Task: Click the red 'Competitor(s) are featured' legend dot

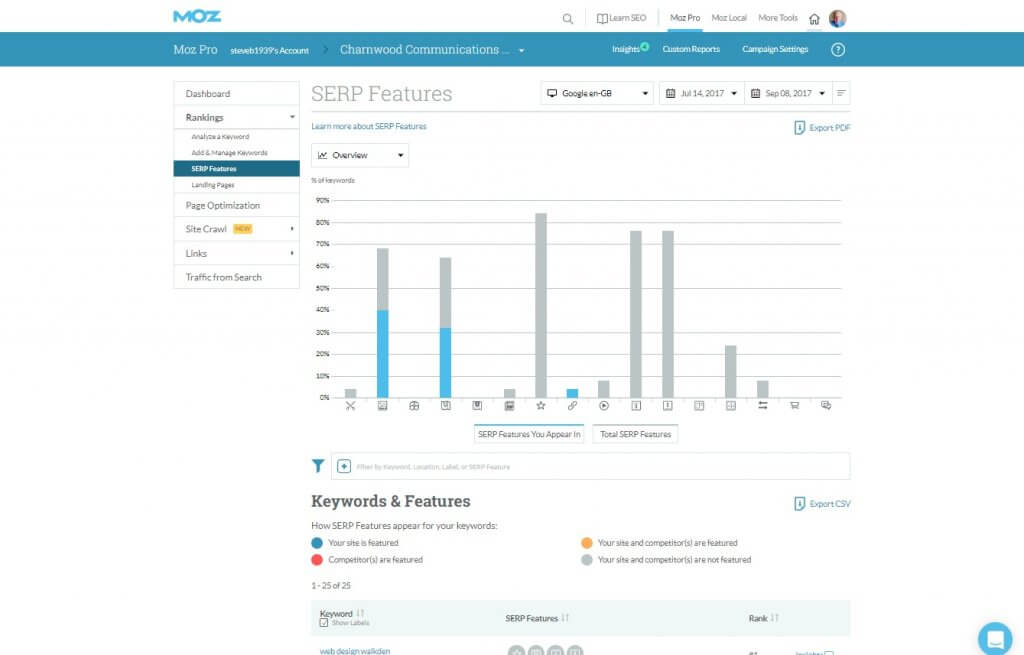Action: coord(317,560)
